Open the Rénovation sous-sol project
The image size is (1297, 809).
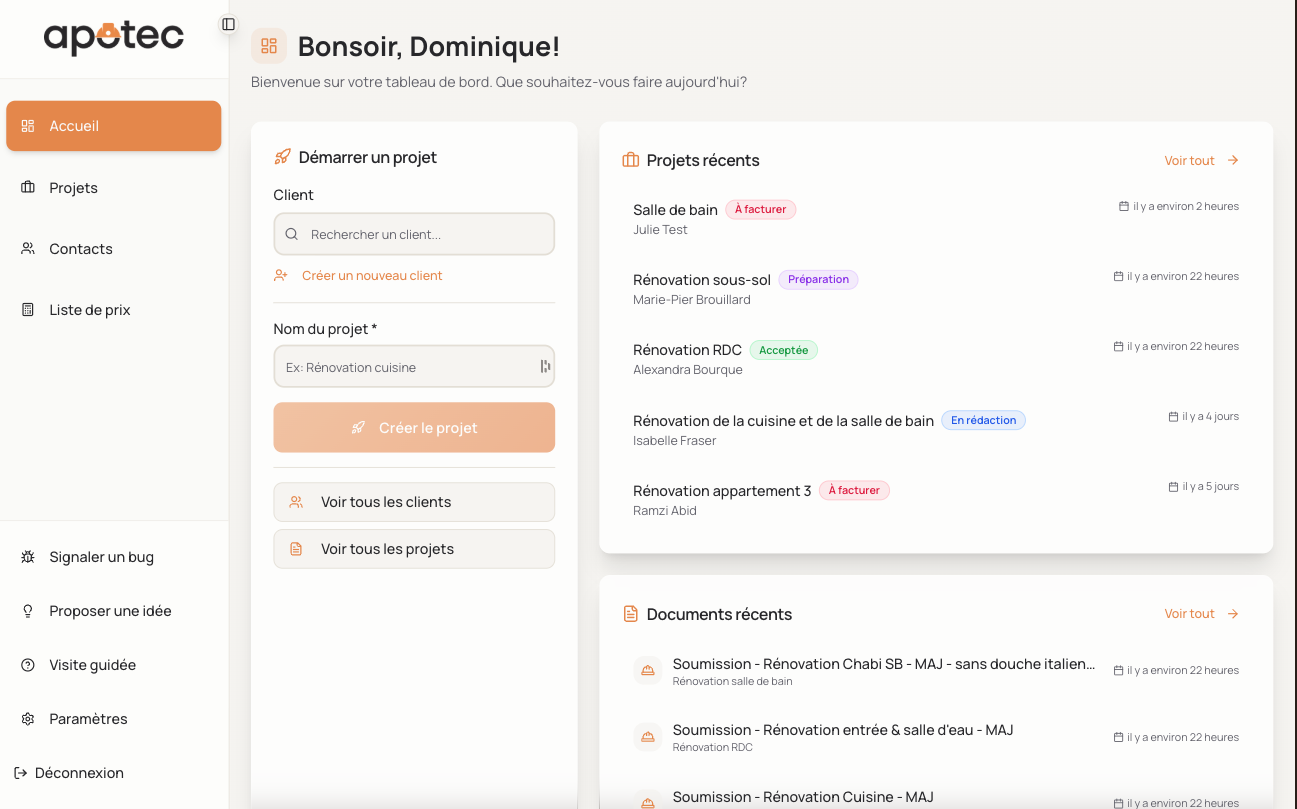[702, 280]
